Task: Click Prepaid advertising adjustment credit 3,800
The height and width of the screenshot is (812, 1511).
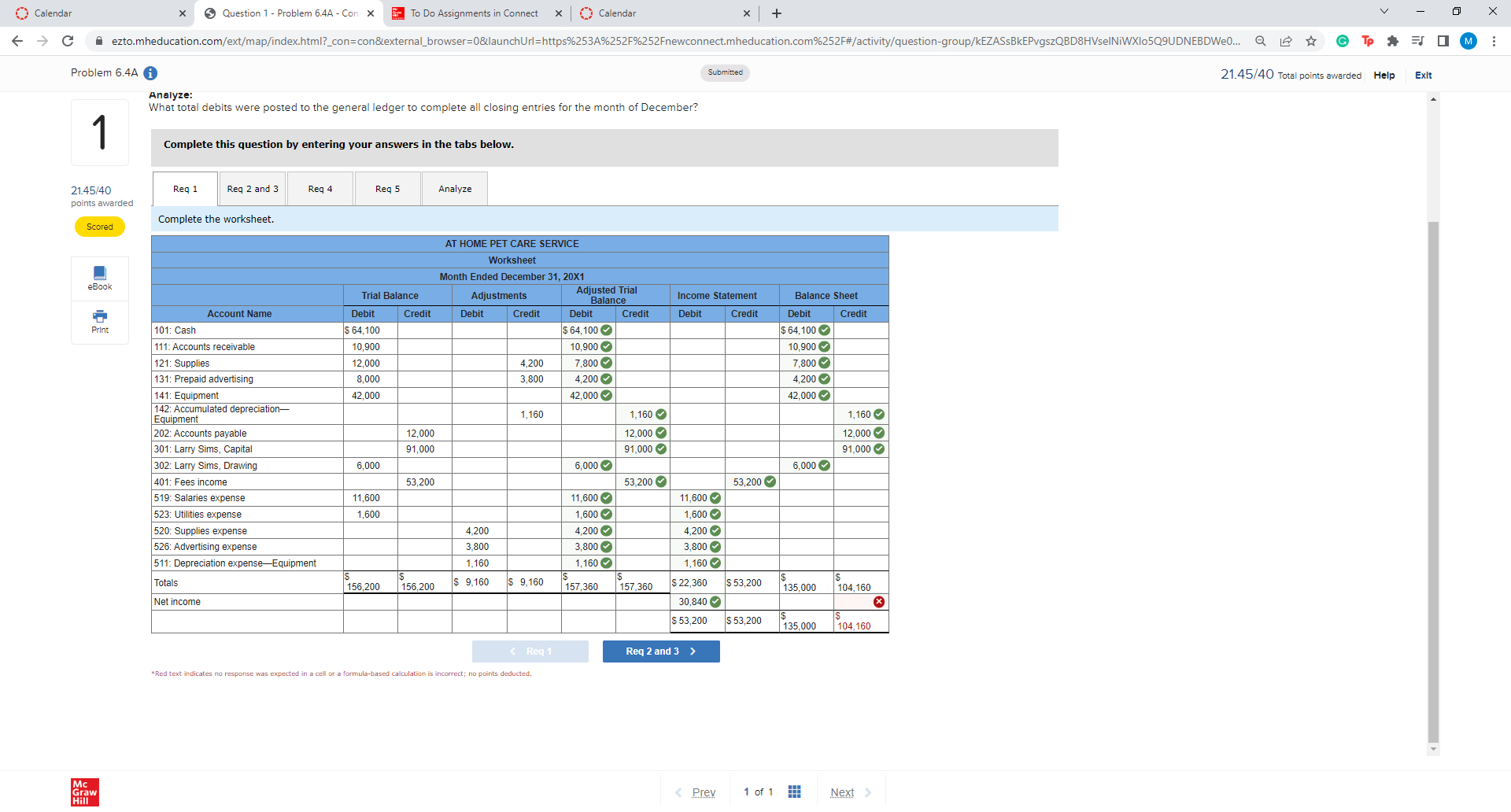Action: 532,379
